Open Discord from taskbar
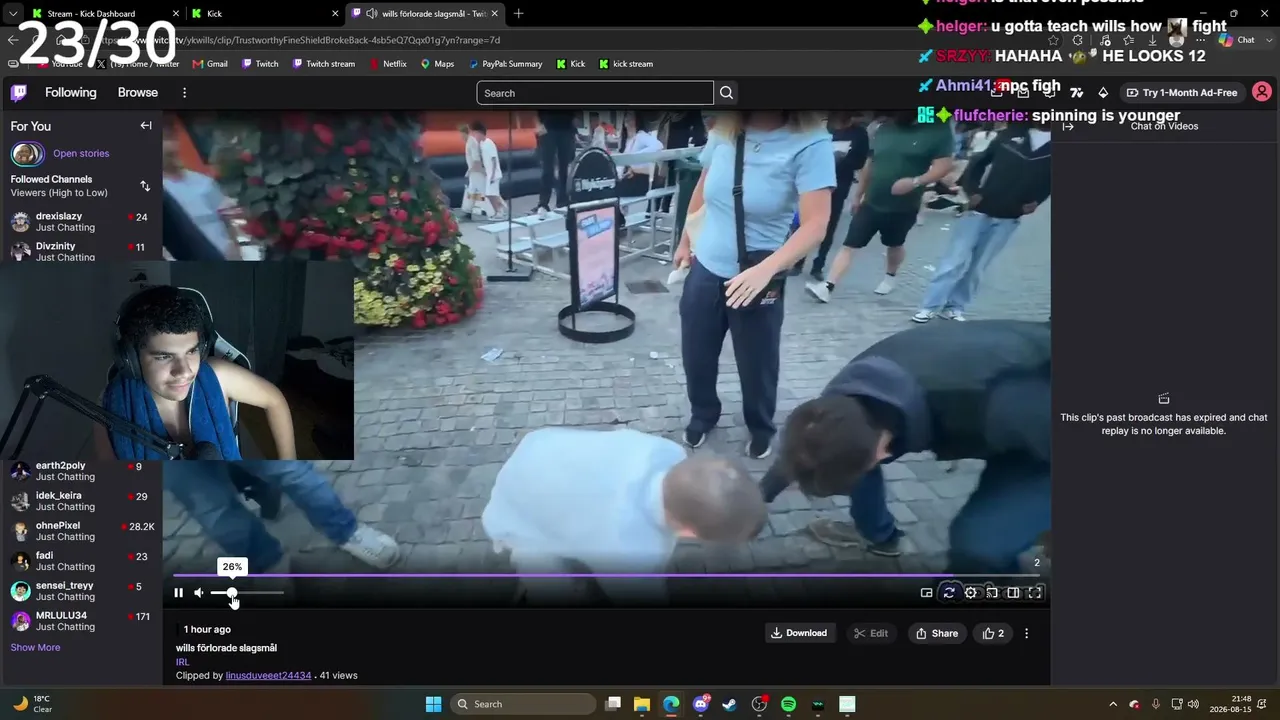The height and width of the screenshot is (720, 1280). (x=701, y=704)
